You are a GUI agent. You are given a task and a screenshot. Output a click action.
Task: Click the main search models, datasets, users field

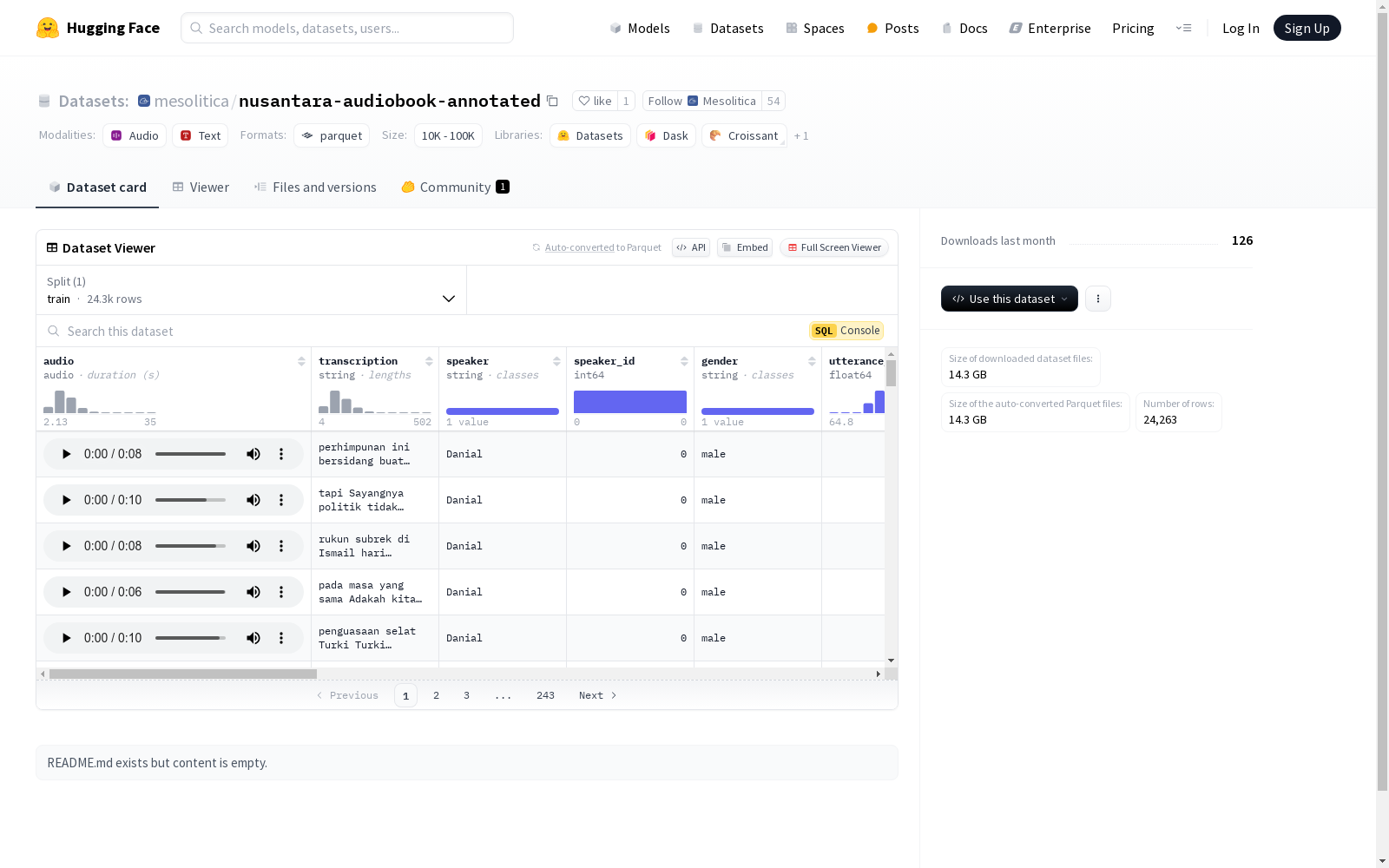pos(347,28)
